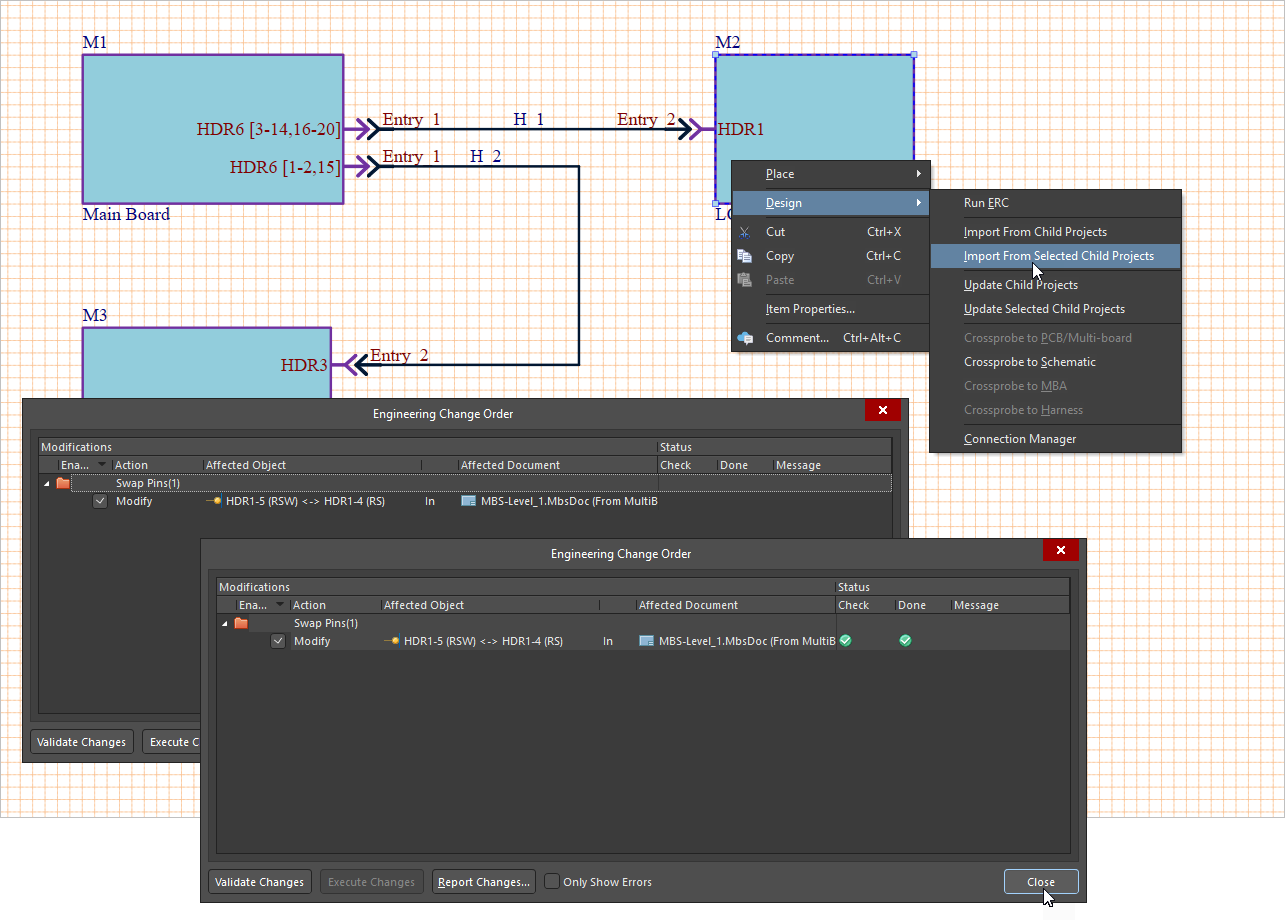Click the Cut scissors icon in context menu
The width and height of the screenshot is (1285, 920).
pos(744,232)
